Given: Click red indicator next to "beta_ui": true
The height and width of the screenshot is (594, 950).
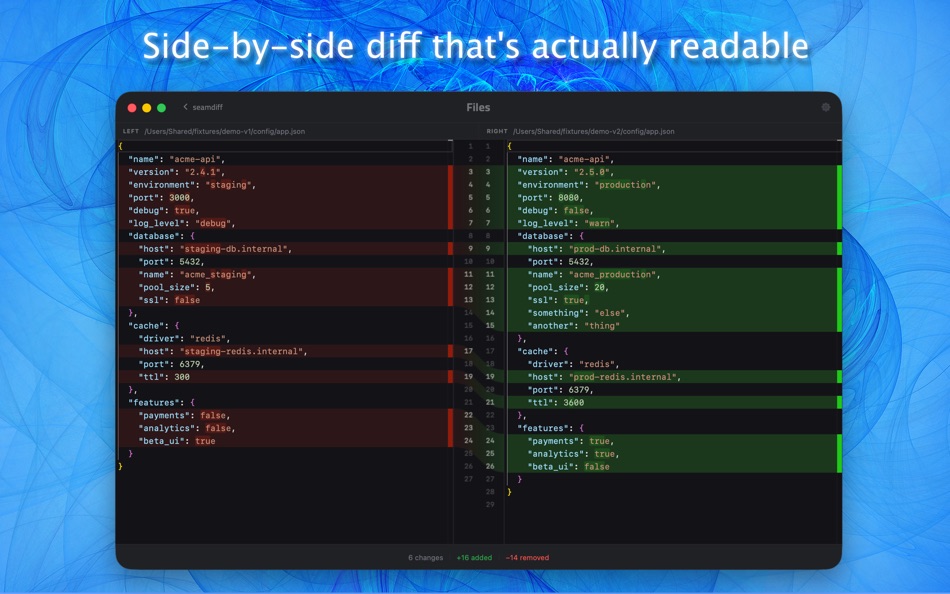Looking at the screenshot, I should coord(449,440).
